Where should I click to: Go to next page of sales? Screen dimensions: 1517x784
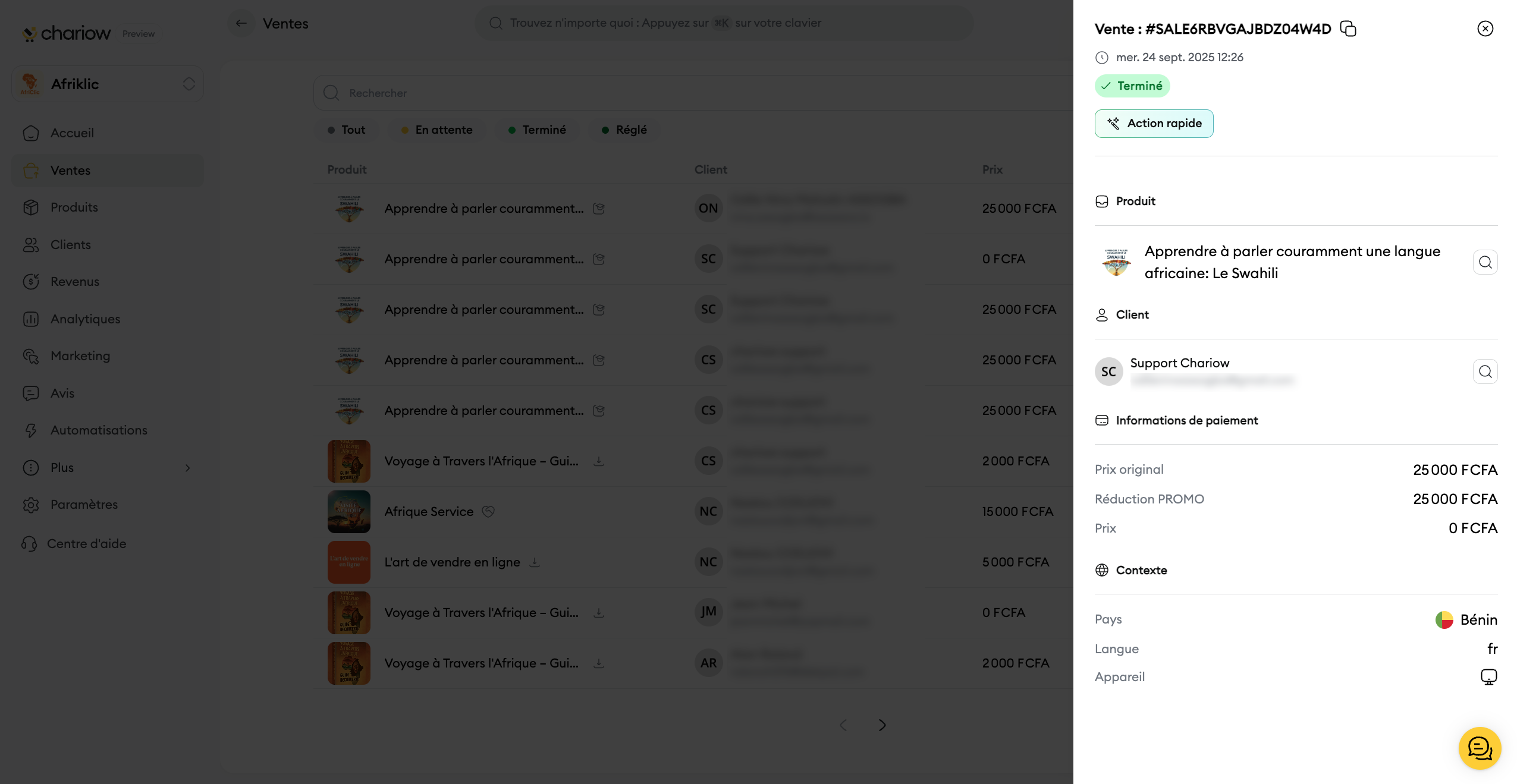882,725
